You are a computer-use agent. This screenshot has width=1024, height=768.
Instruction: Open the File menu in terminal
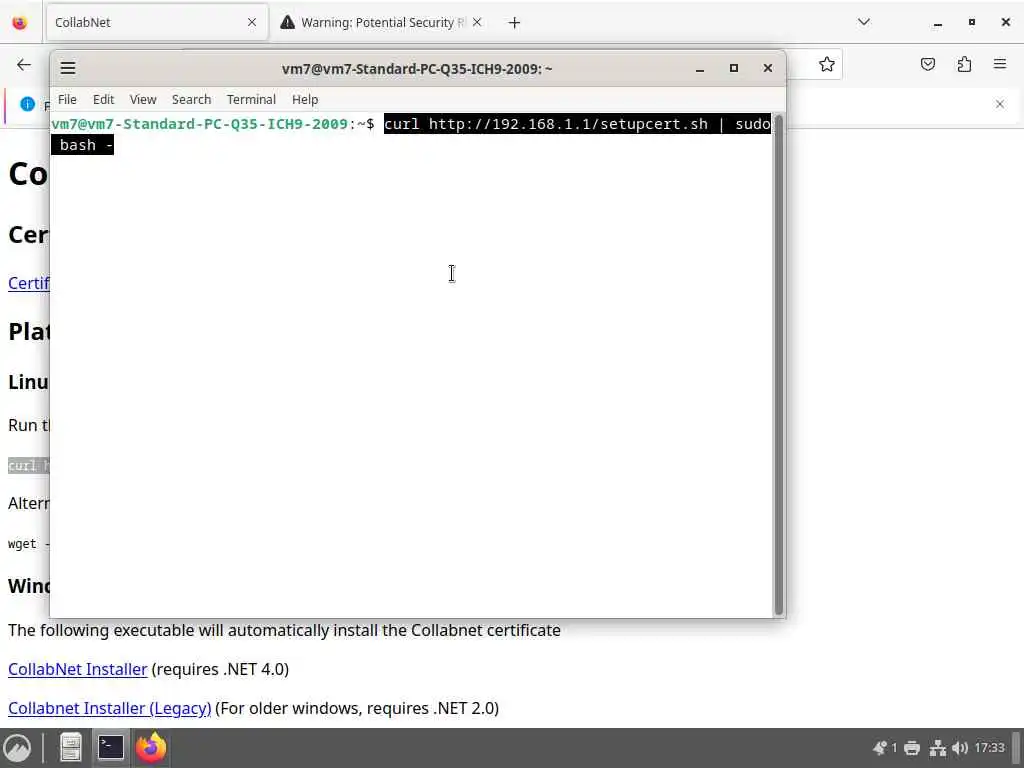click(x=67, y=99)
